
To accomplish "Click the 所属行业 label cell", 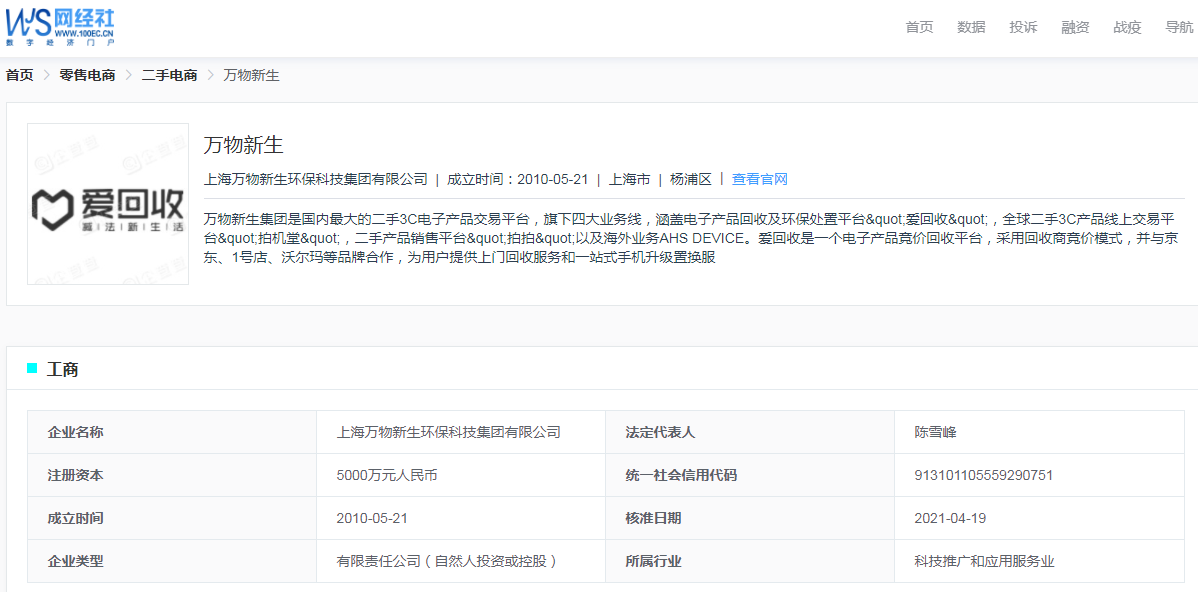I will (750, 561).
